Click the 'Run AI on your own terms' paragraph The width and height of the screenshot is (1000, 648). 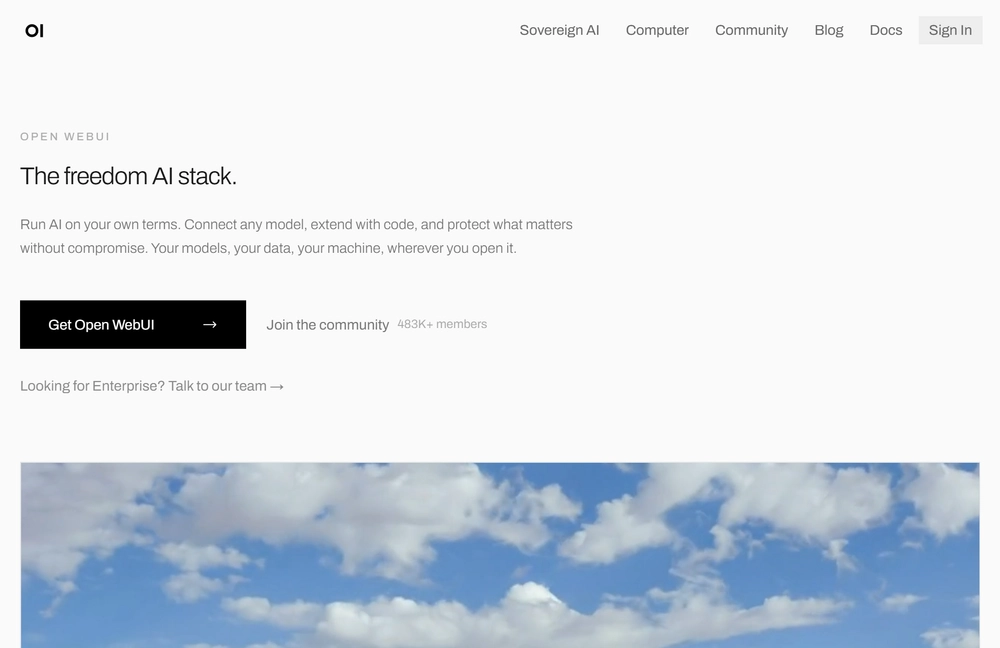tap(297, 236)
